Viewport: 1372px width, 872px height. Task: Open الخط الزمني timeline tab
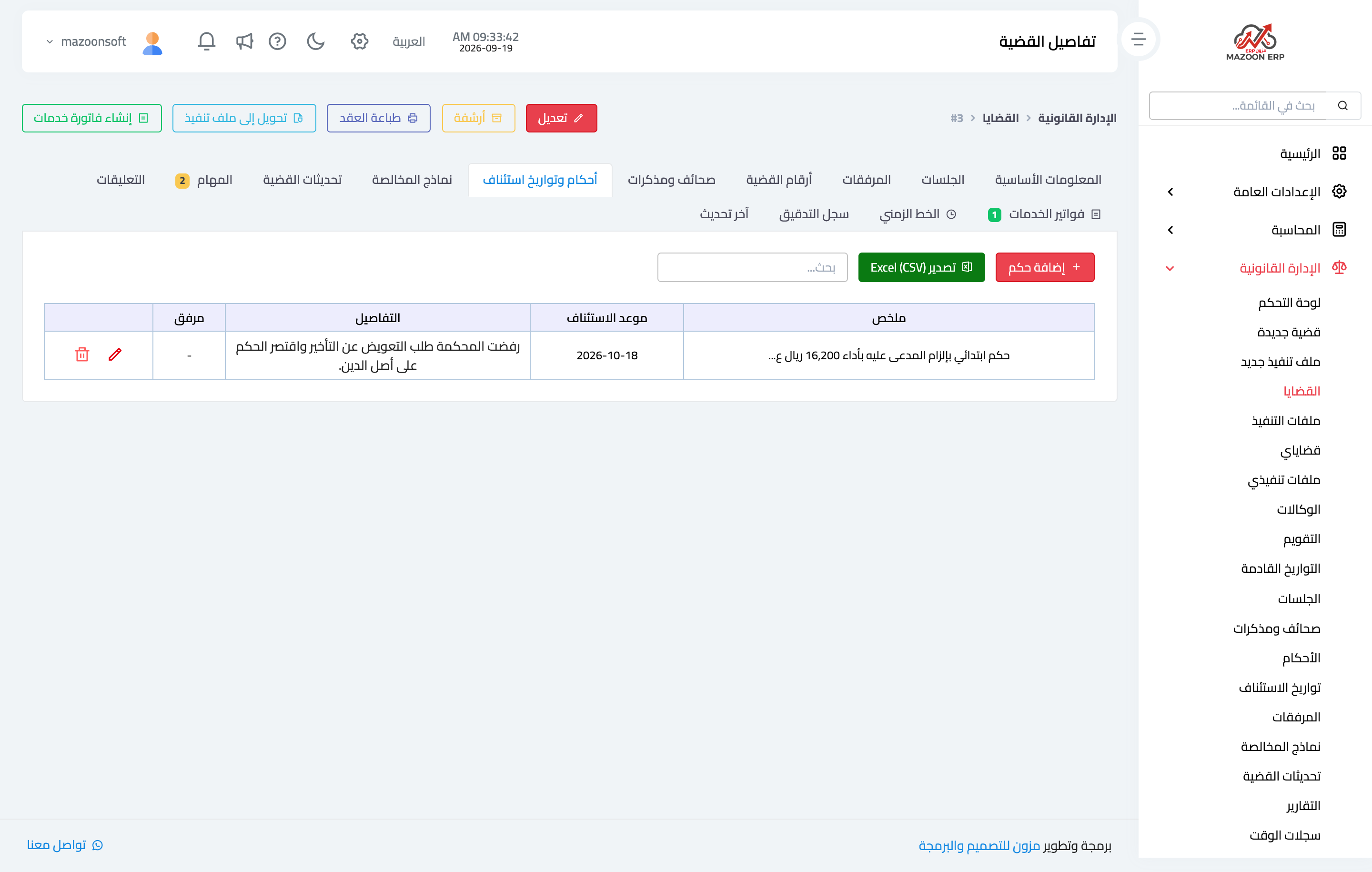pyautogui.click(x=918, y=214)
